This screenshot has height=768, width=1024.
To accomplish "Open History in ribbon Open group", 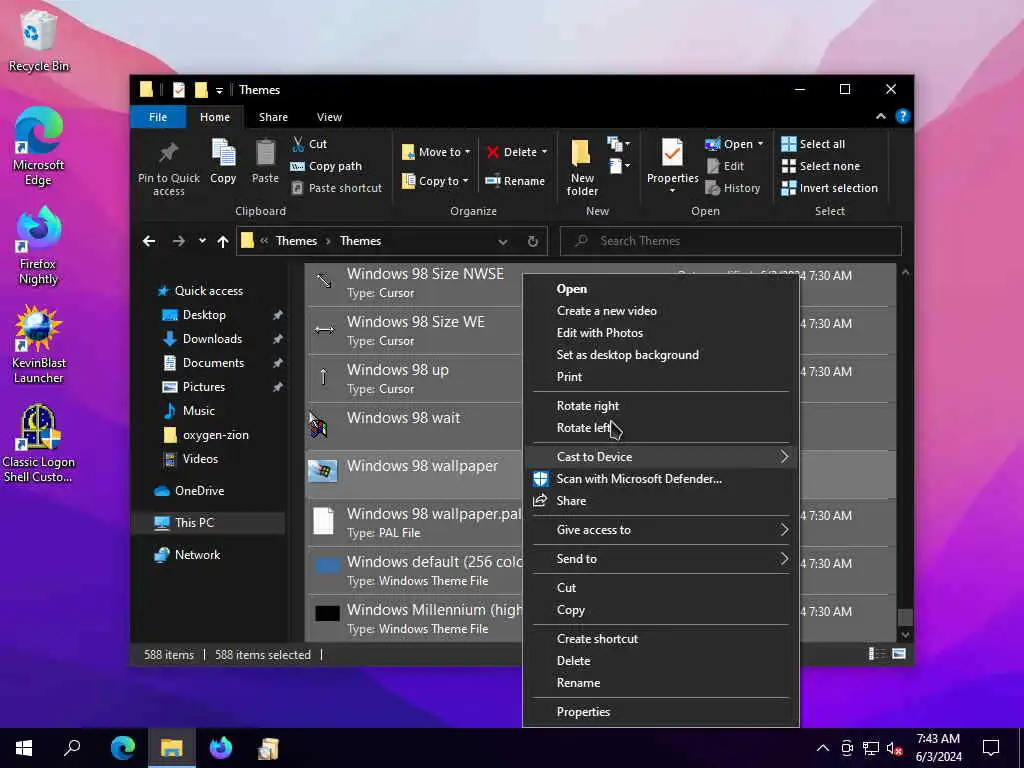I will (x=733, y=188).
